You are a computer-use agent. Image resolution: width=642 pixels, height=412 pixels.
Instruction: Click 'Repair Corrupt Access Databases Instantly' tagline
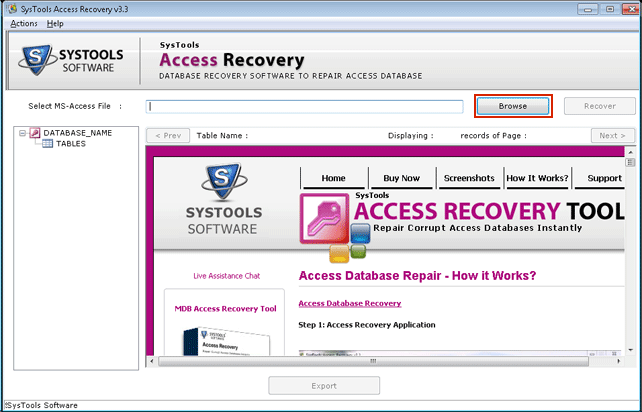(x=477, y=228)
